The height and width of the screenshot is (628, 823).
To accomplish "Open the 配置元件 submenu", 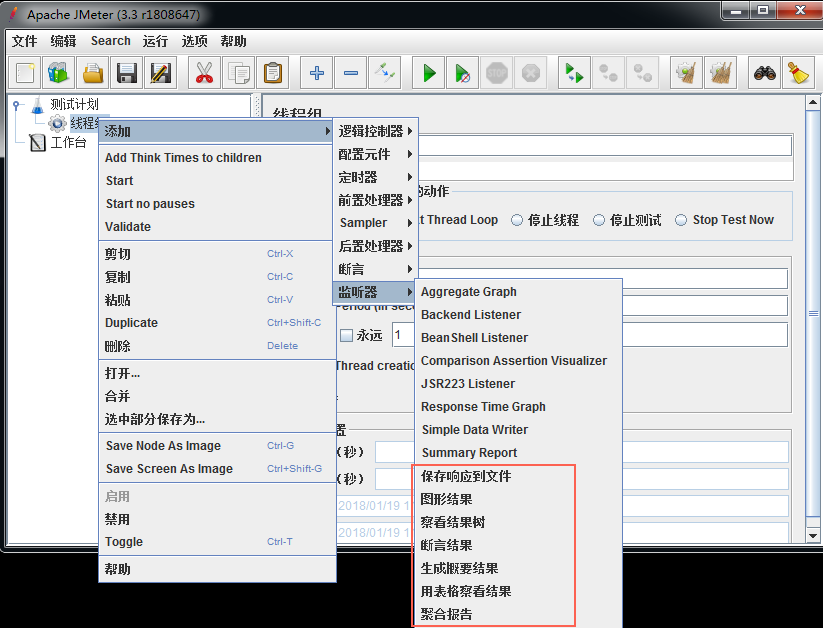I will click(x=375, y=154).
